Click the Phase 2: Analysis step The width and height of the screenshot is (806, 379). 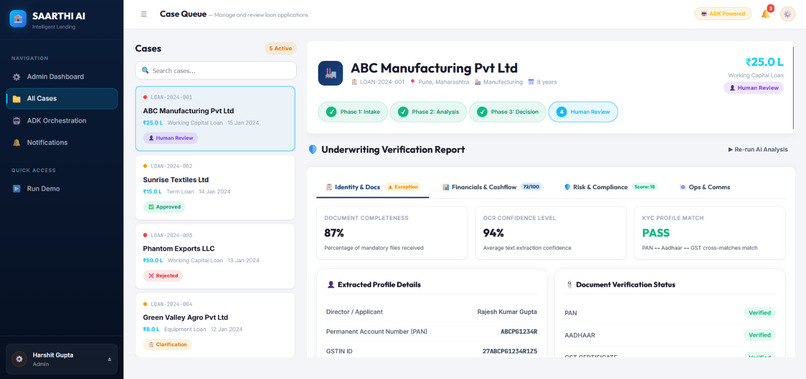click(x=428, y=112)
